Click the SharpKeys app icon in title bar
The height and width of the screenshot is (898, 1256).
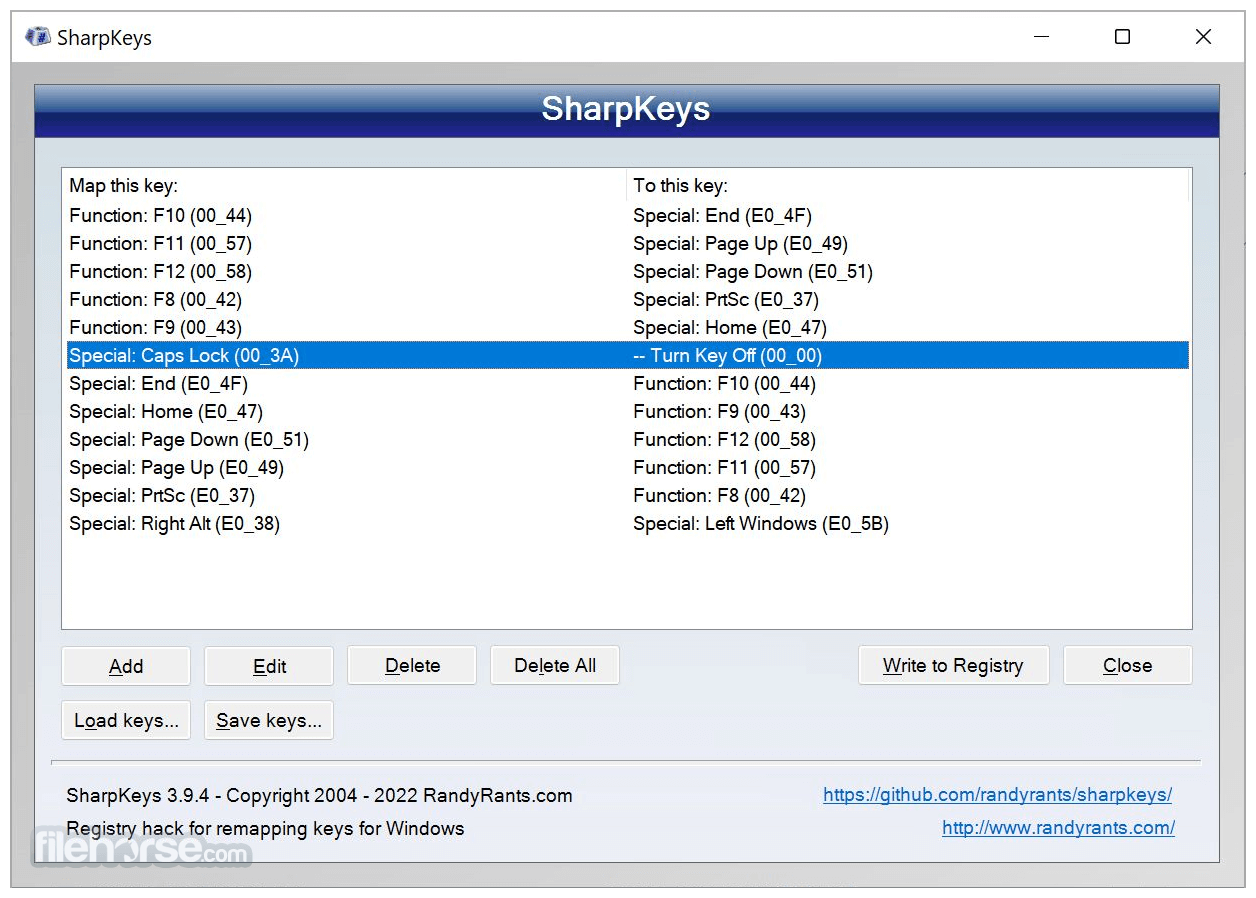coord(37,37)
